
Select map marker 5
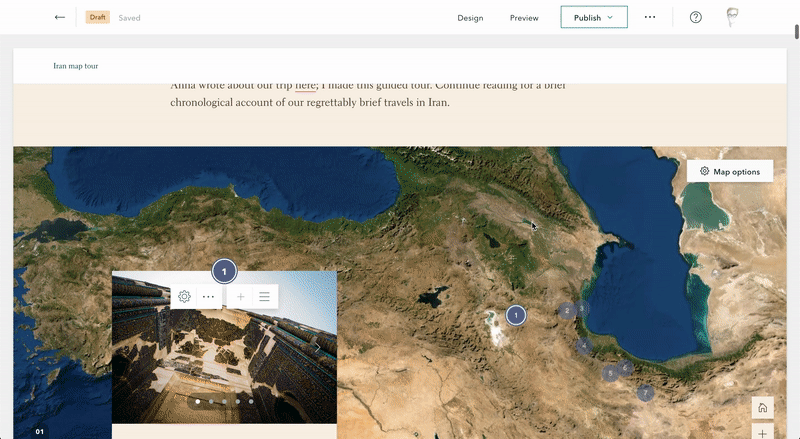pyautogui.click(x=610, y=374)
